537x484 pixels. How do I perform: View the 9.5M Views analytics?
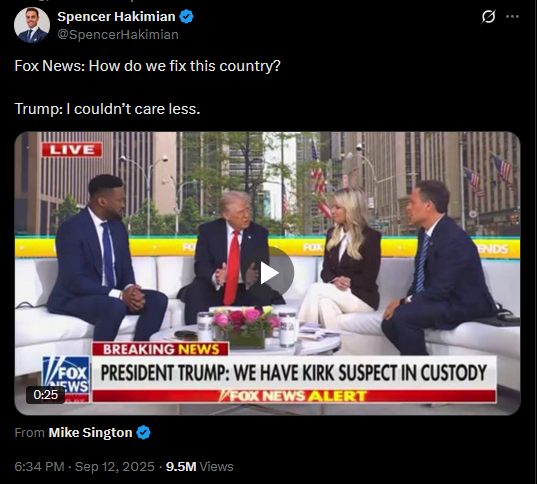point(200,467)
